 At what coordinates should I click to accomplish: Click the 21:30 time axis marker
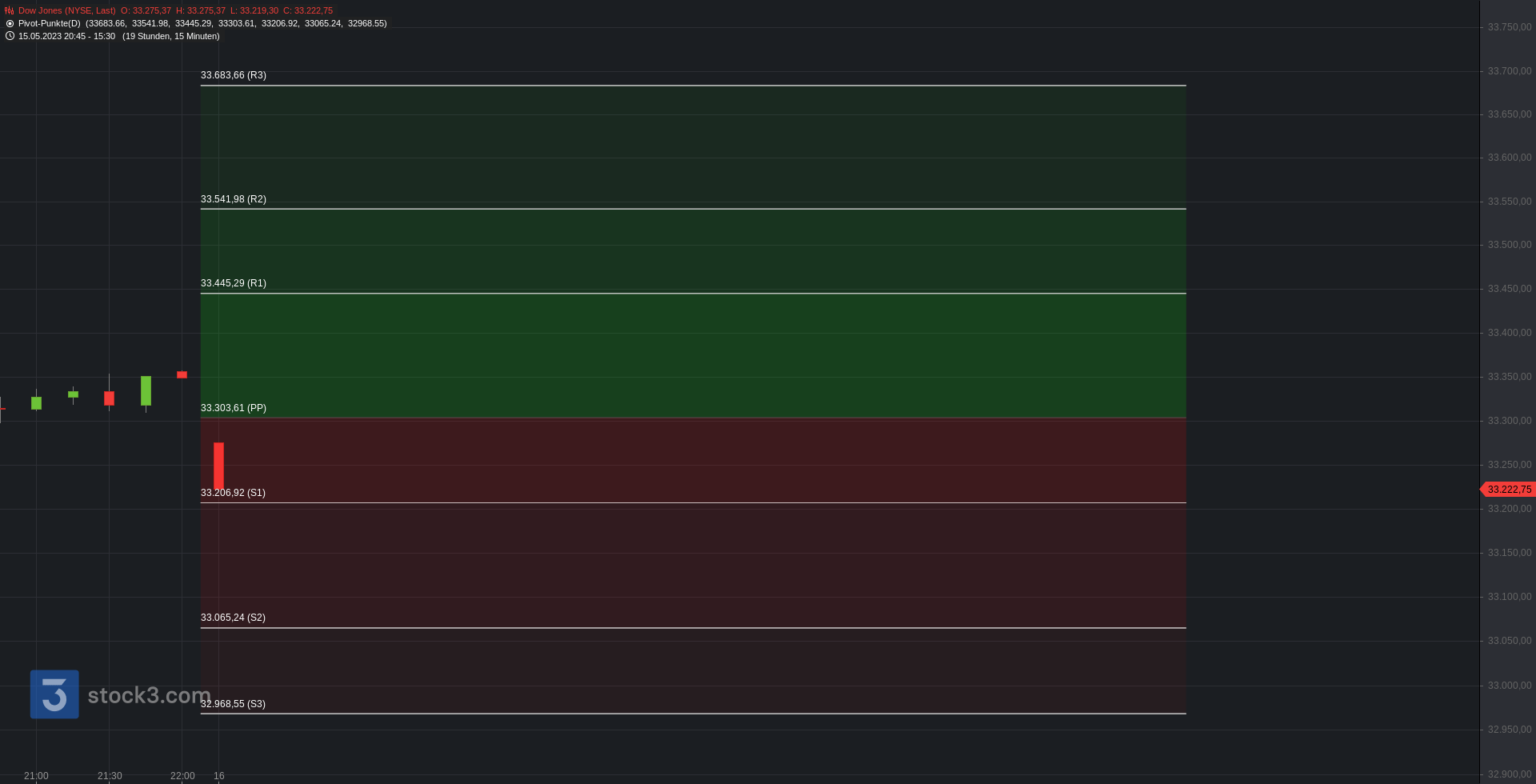pyautogui.click(x=110, y=776)
